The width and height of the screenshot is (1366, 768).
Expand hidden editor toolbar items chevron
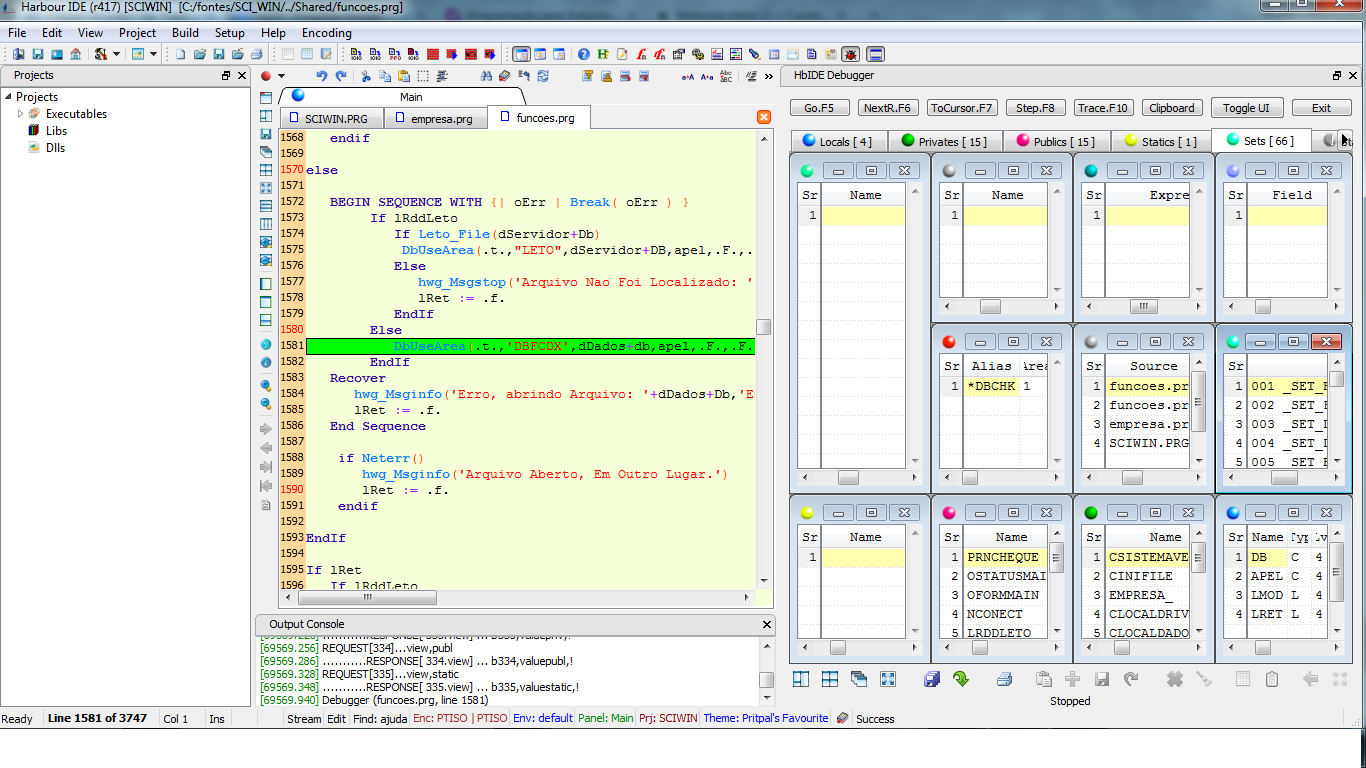tap(769, 76)
